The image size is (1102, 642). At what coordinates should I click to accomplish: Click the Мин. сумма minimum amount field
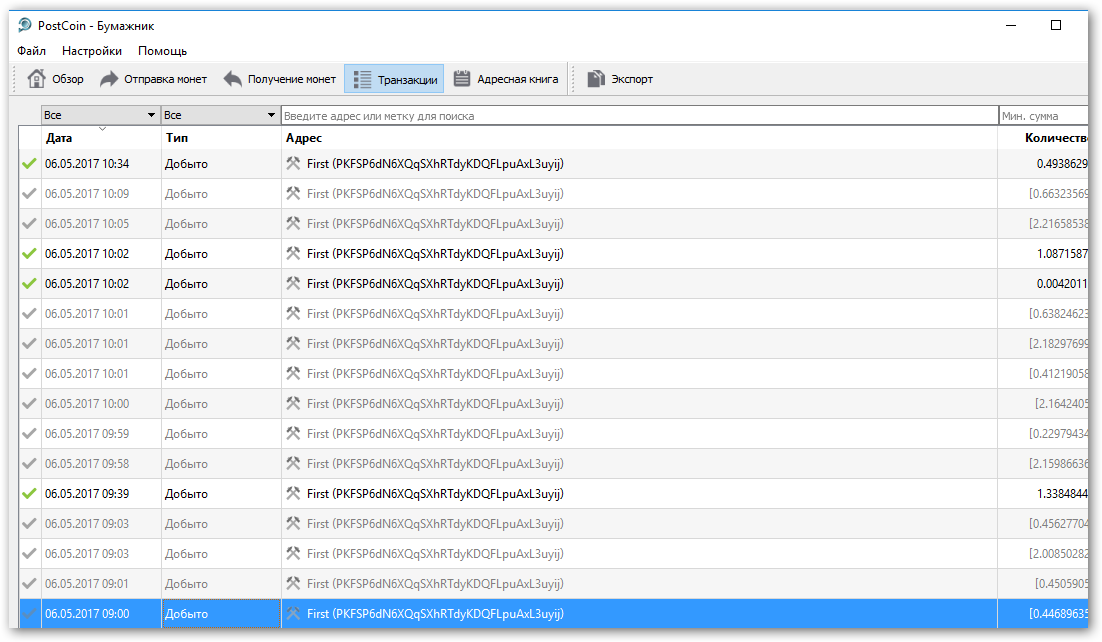tap(1042, 116)
